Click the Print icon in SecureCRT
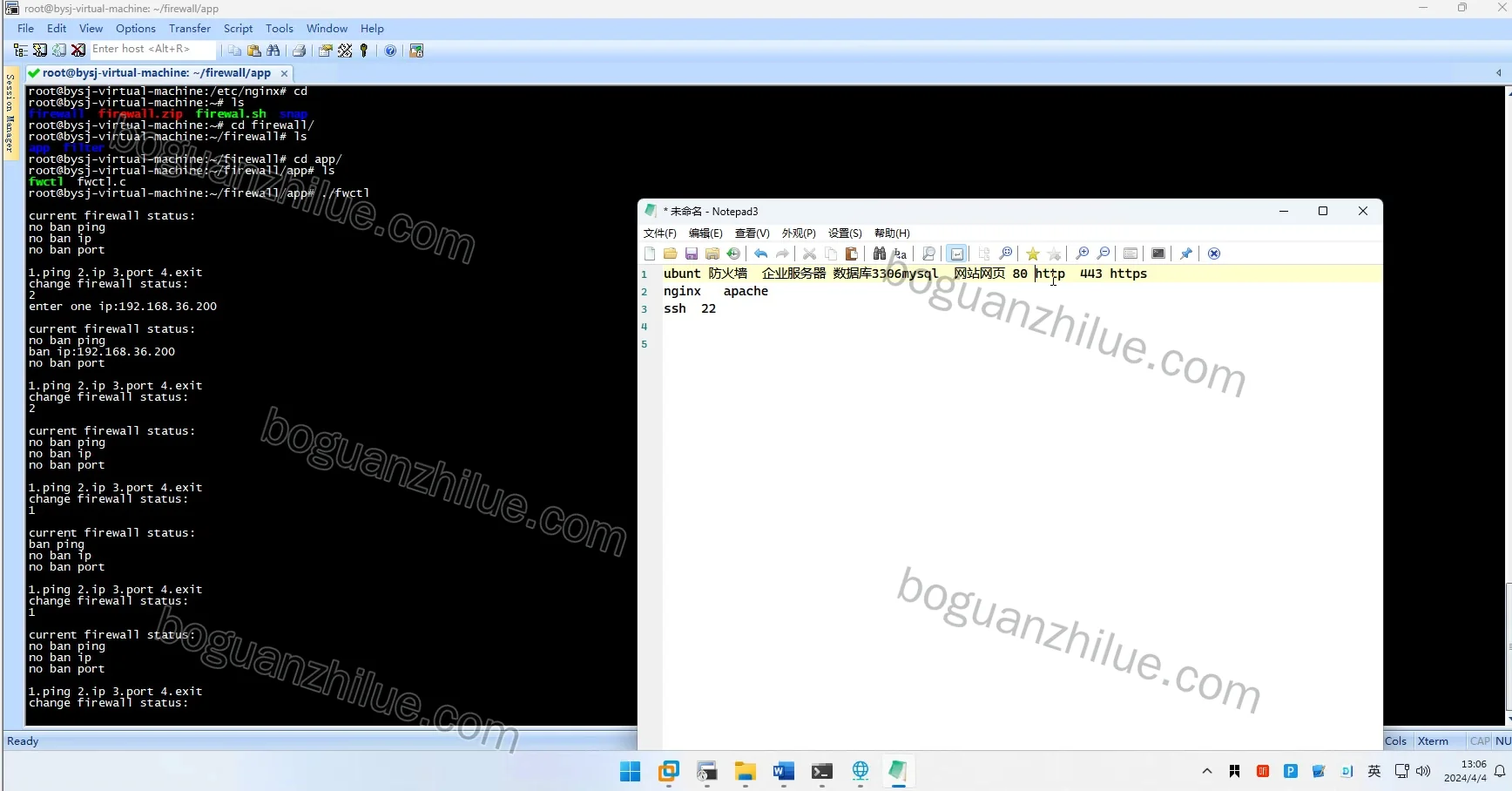 (x=299, y=51)
